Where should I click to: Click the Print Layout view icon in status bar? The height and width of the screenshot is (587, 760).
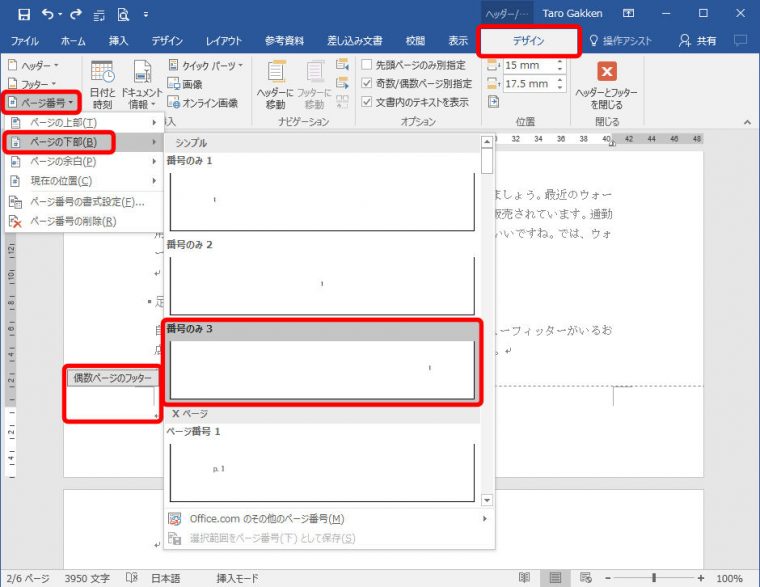(x=555, y=577)
